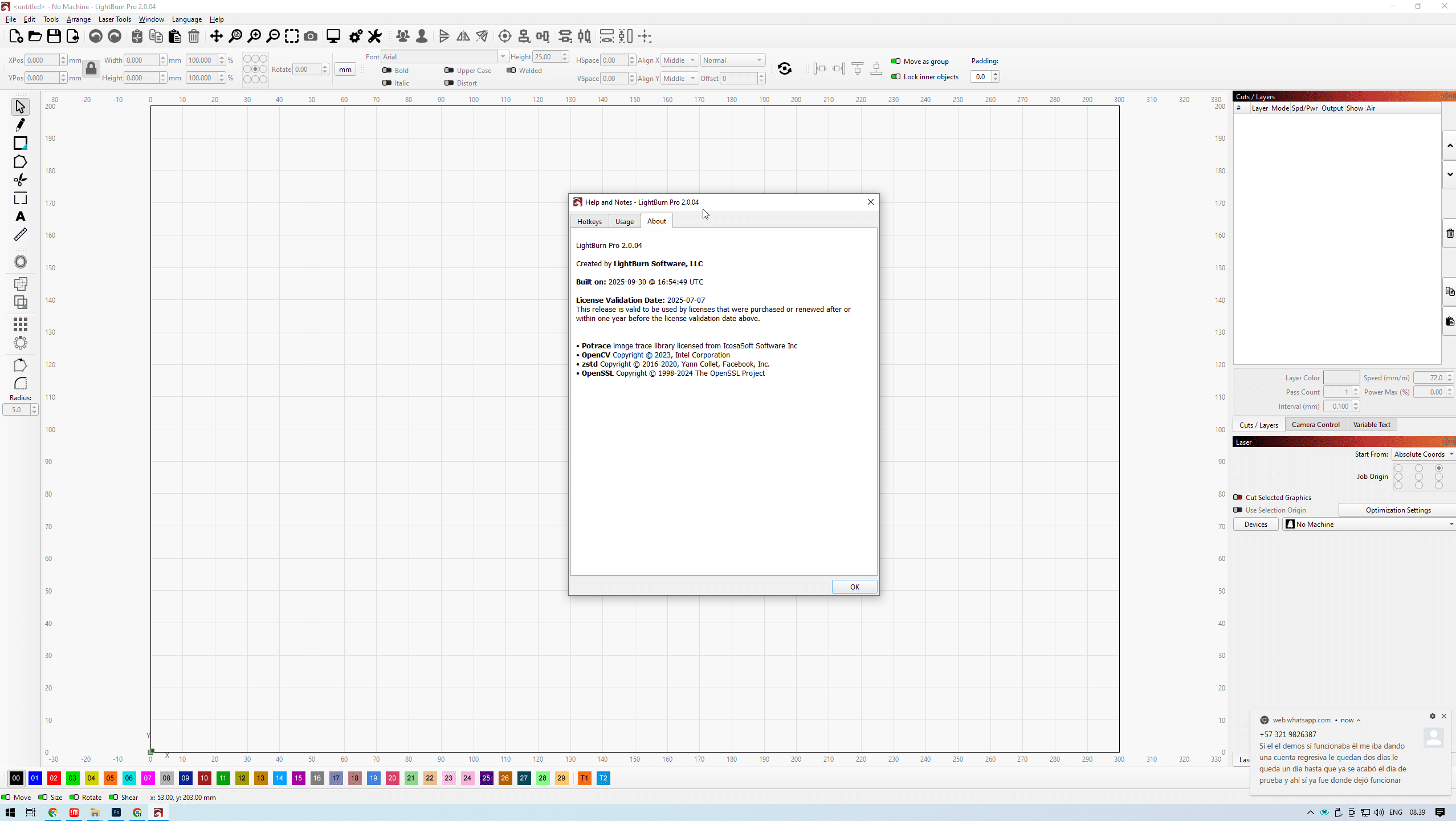Select the scissors trim tool
This screenshot has height=821, width=1456.
click(21, 180)
